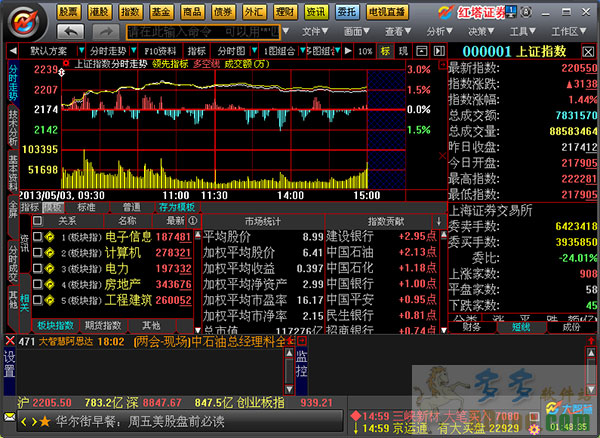
Task: Open the 基金 top tab
Action: (161, 12)
